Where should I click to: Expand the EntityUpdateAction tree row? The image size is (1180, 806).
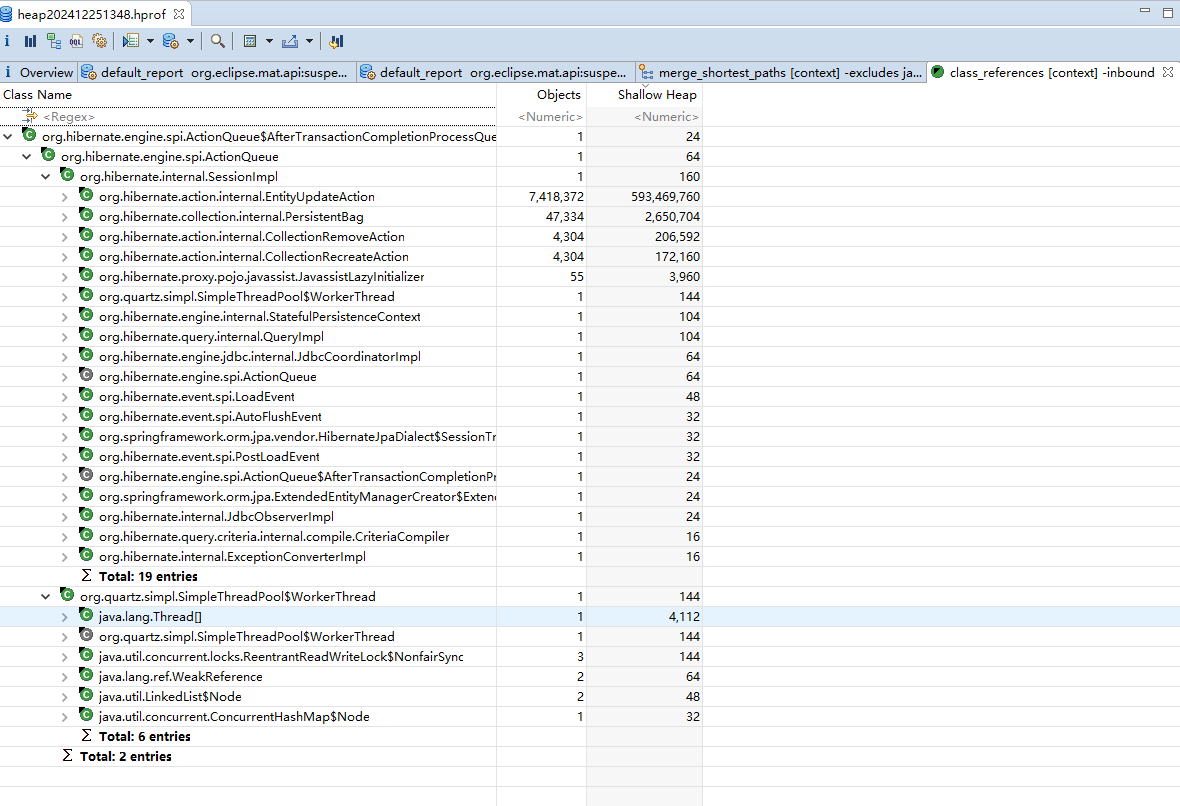pos(65,197)
